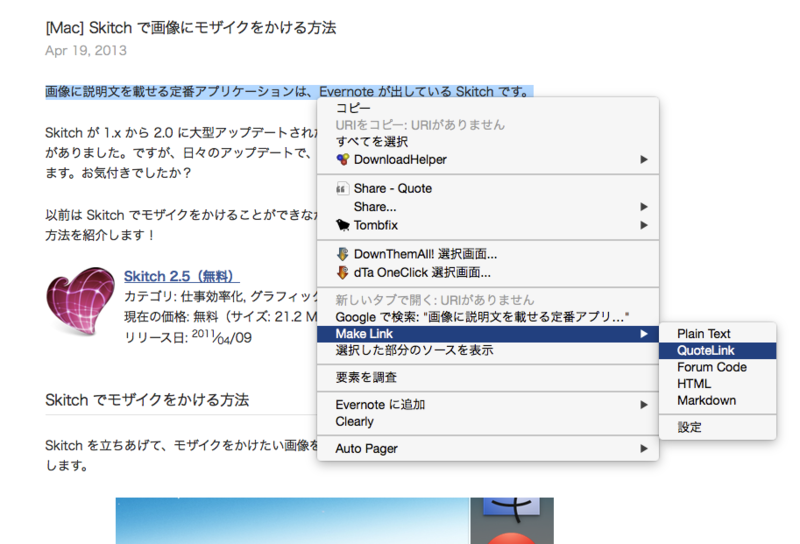Click the DownloadHelper colored balls icon
This screenshot has width=800, height=544.
343,160
